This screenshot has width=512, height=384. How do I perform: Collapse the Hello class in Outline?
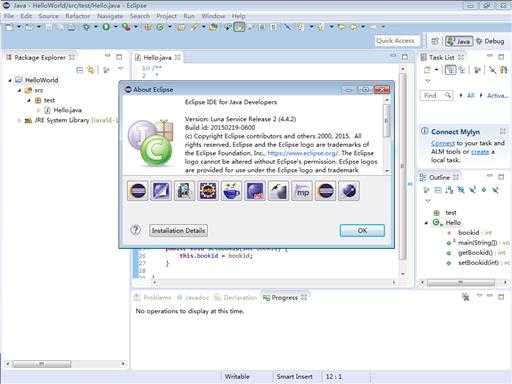coord(426,223)
